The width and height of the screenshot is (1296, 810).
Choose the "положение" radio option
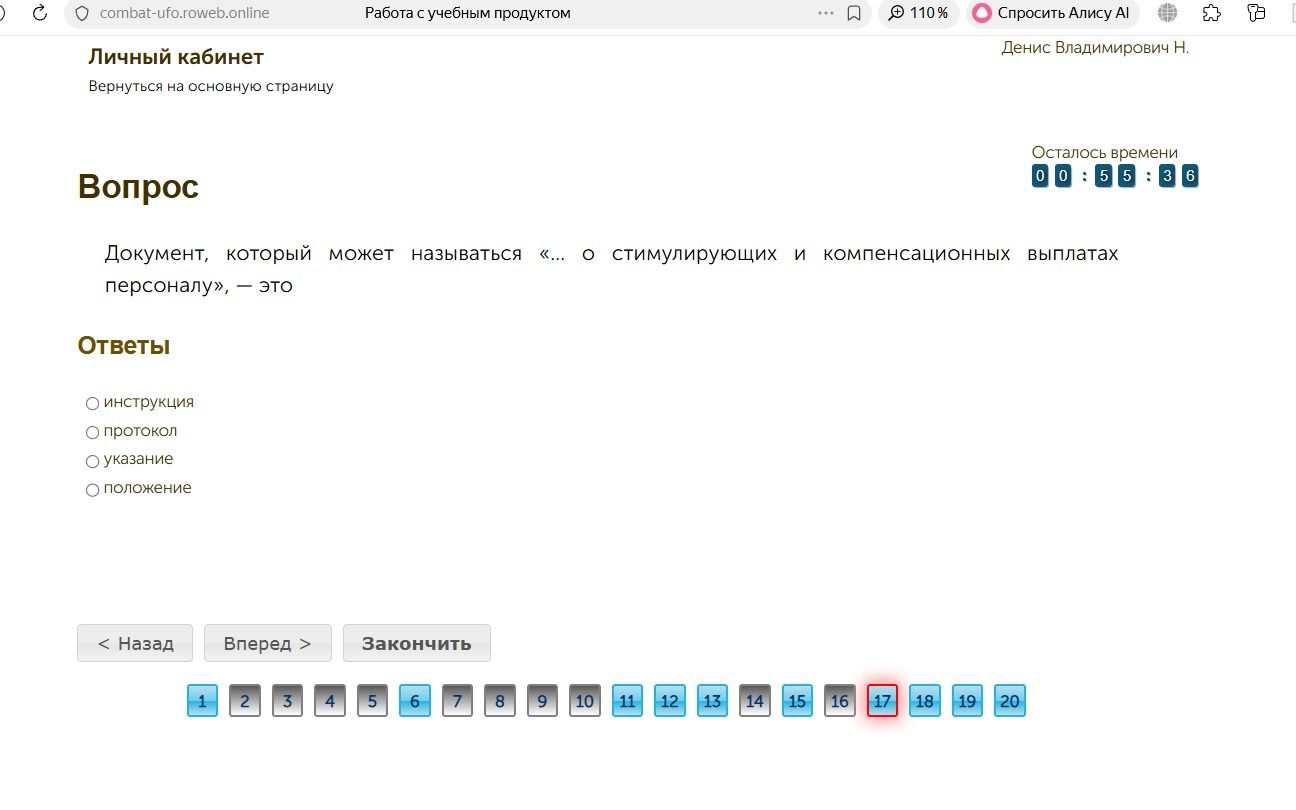(92, 490)
